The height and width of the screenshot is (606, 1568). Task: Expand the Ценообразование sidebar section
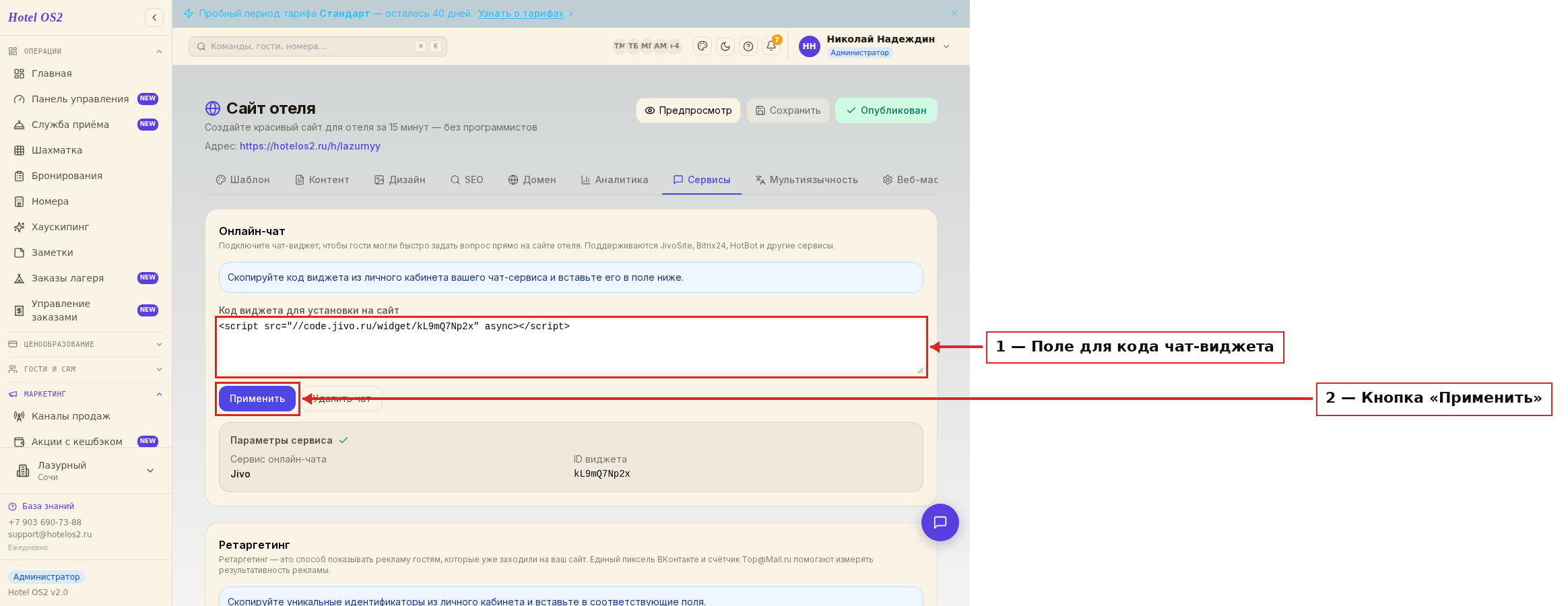86,344
